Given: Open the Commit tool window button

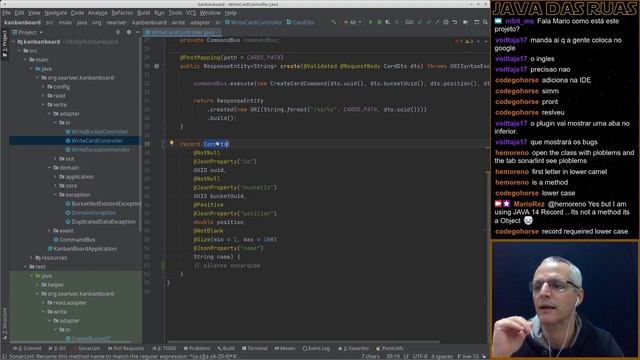Looking at the screenshot, I should (x=27, y=348).
